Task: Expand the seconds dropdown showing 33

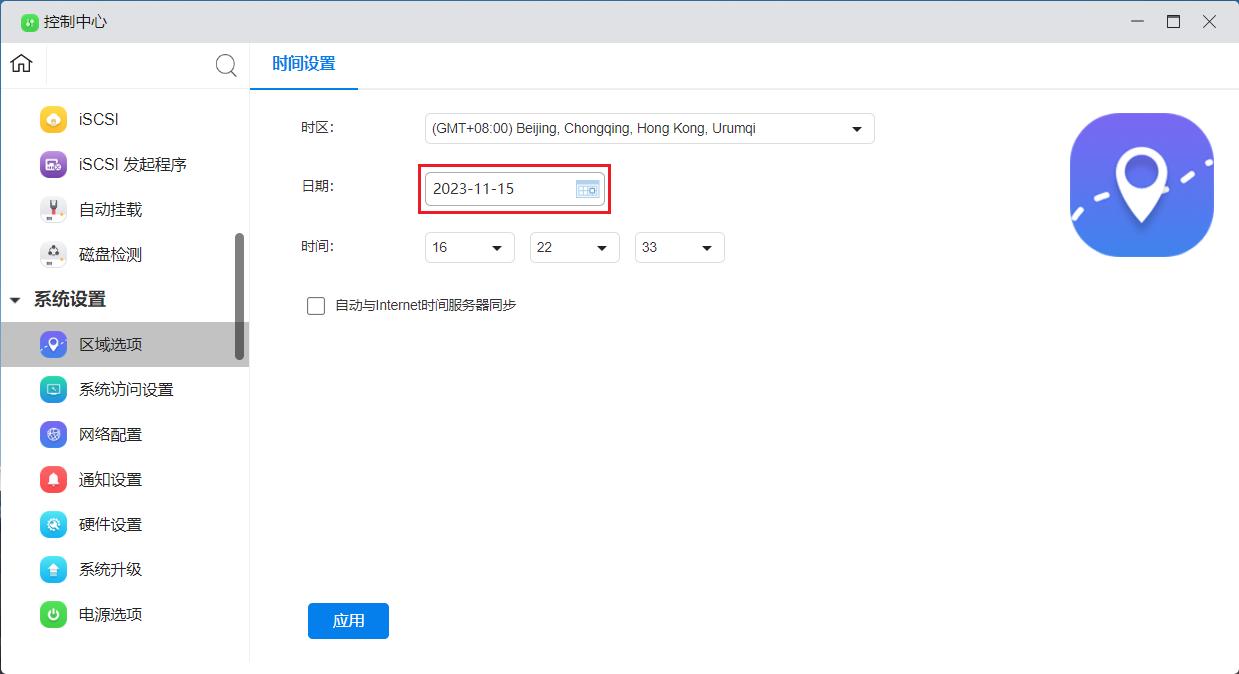Action: pyautogui.click(x=679, y=248)
